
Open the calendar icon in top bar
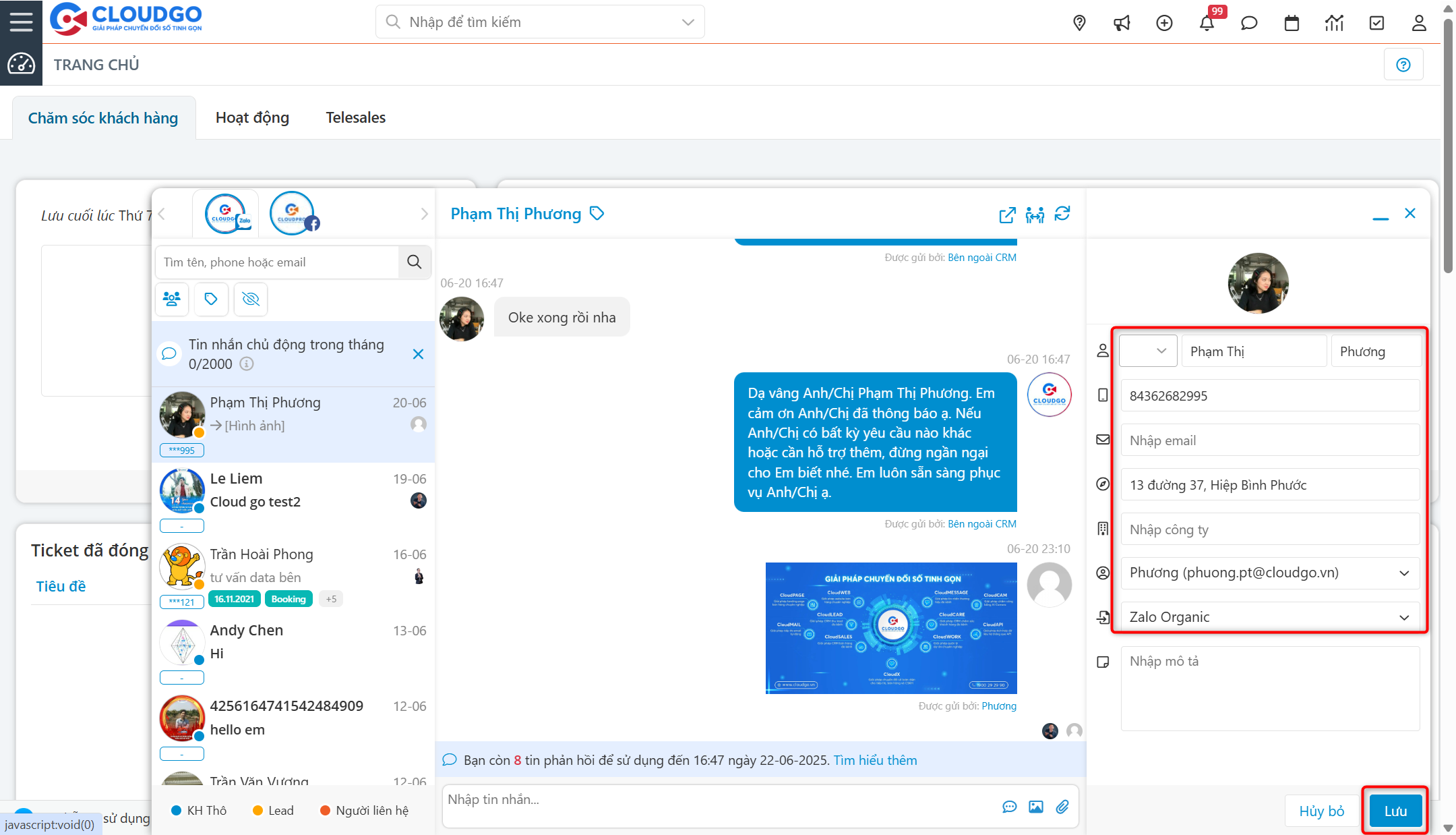click(1292, 22)
